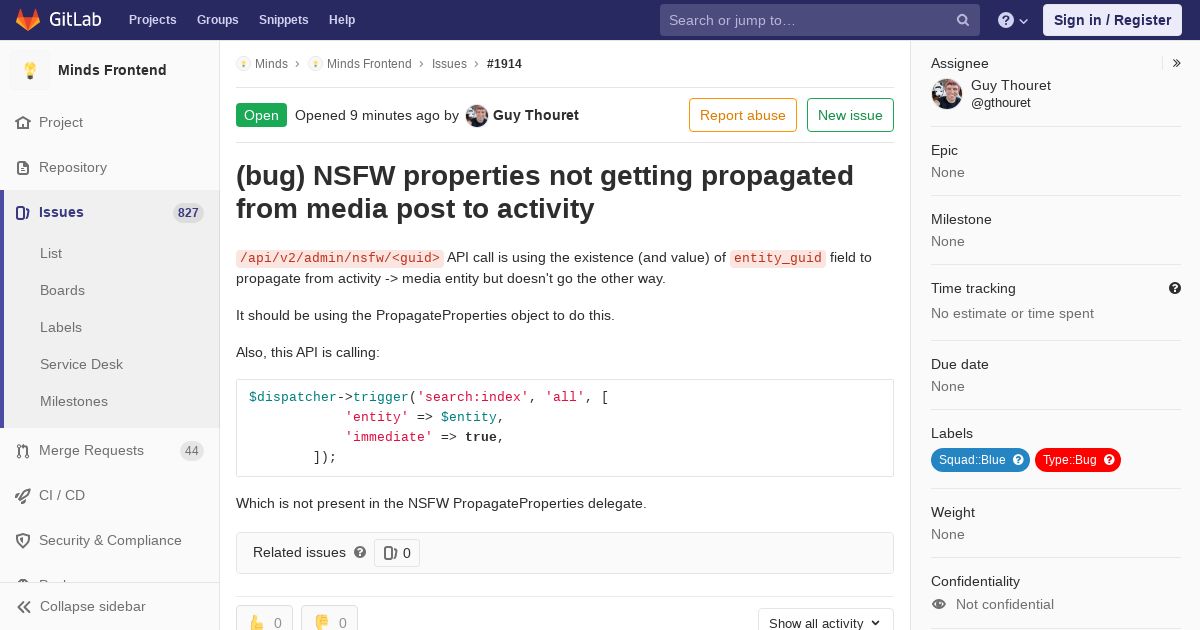Click the Project sidebar item
Image resolution: width=1200 pixels, height=630 pixels.
(x=110, y=122)
